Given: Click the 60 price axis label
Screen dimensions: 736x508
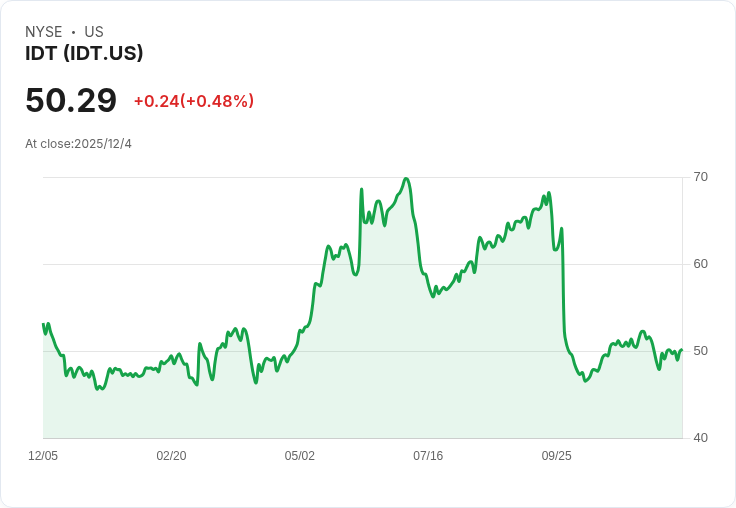Looking at the screenshot, I should [x=701, y=264].
